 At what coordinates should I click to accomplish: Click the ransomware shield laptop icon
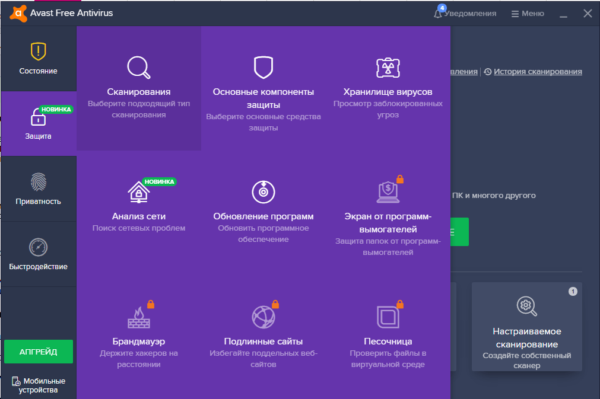(388, 192)
